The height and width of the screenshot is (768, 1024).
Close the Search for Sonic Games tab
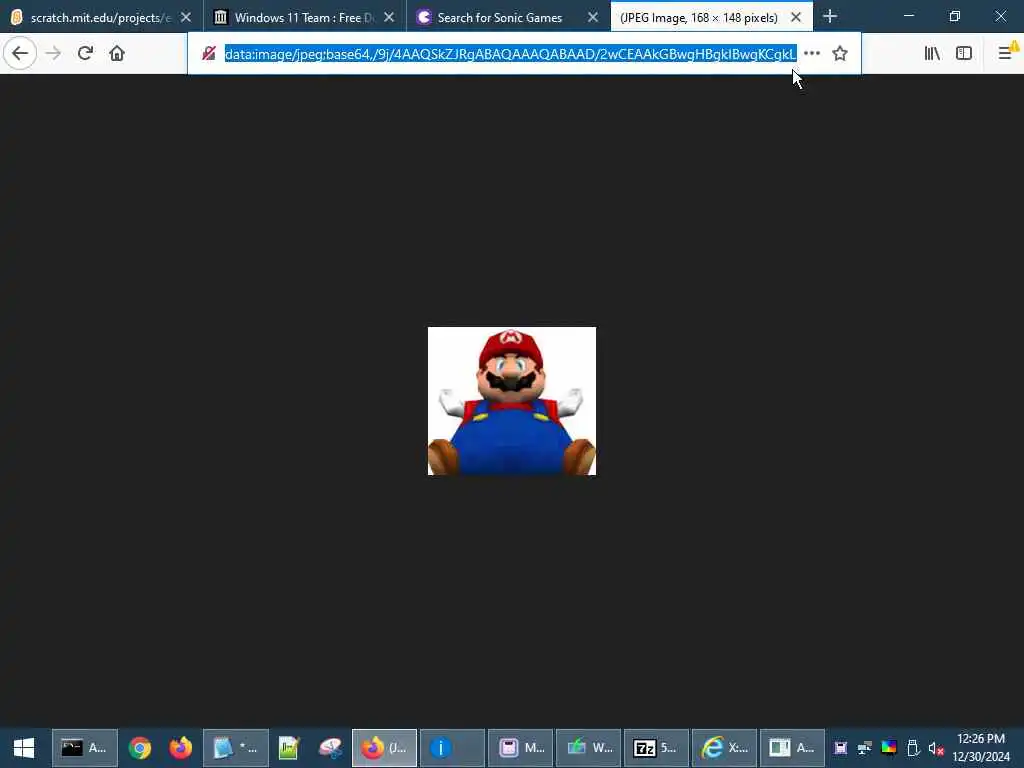coord(592,17)
